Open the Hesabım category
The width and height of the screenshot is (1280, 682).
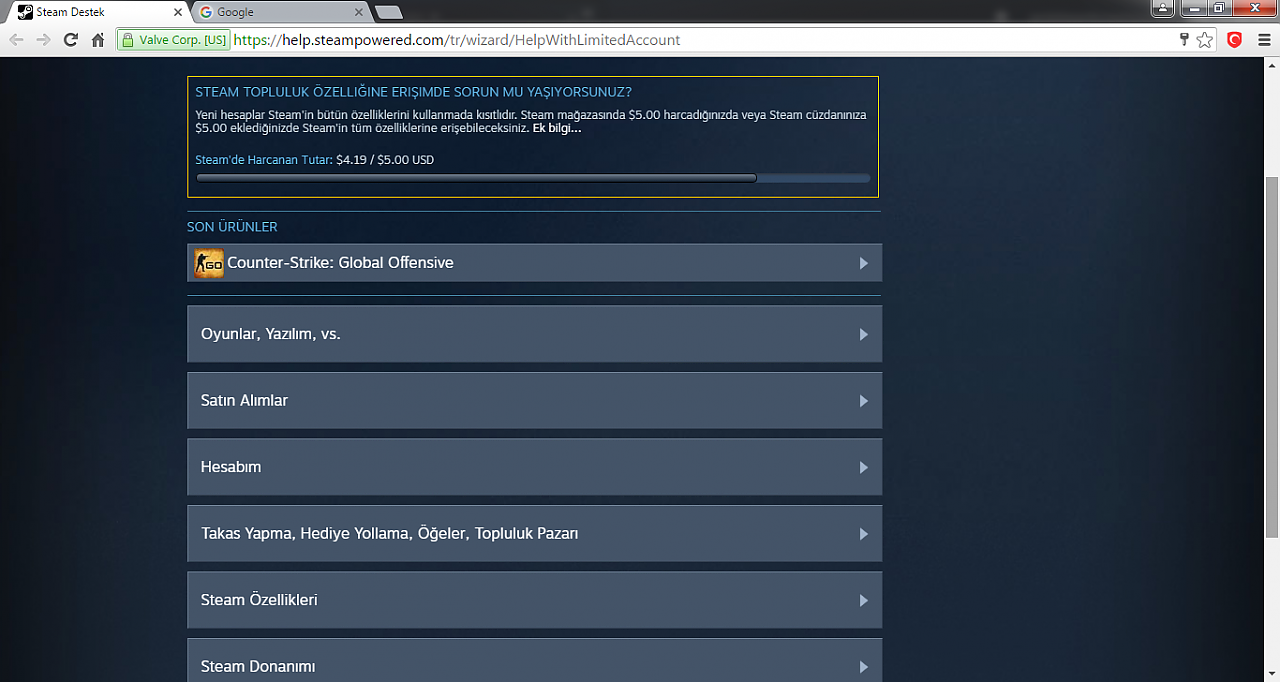tap(534, 467)
